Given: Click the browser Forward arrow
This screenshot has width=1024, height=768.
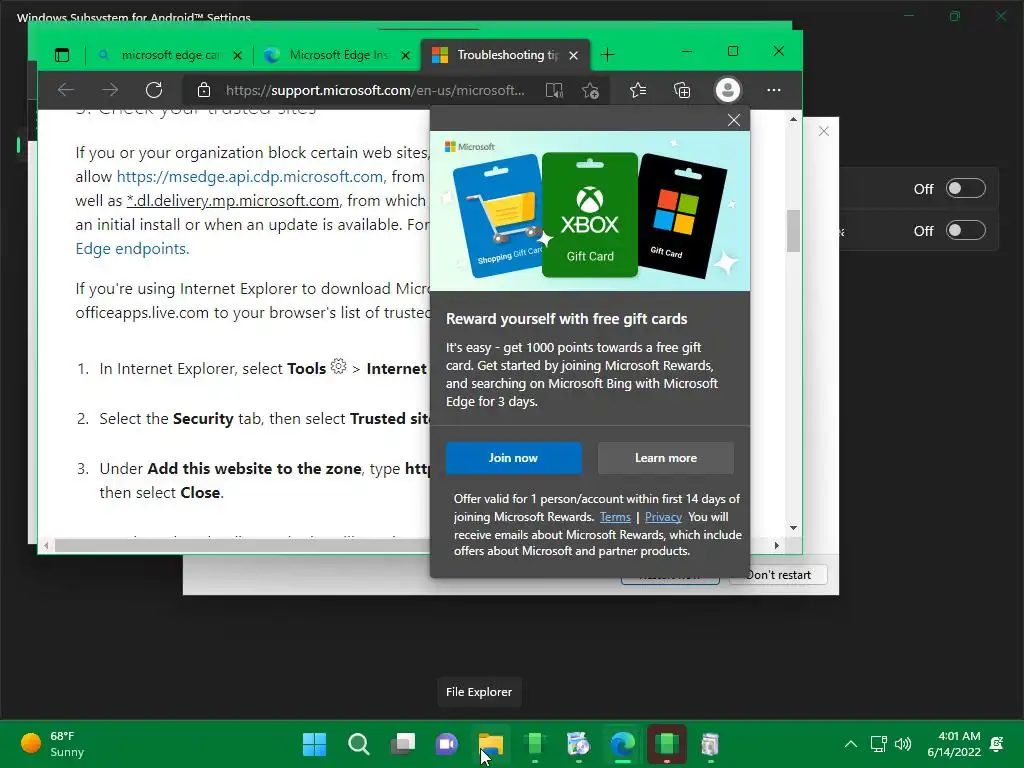Looking at the screenshot, I should [x=110, y=90].
